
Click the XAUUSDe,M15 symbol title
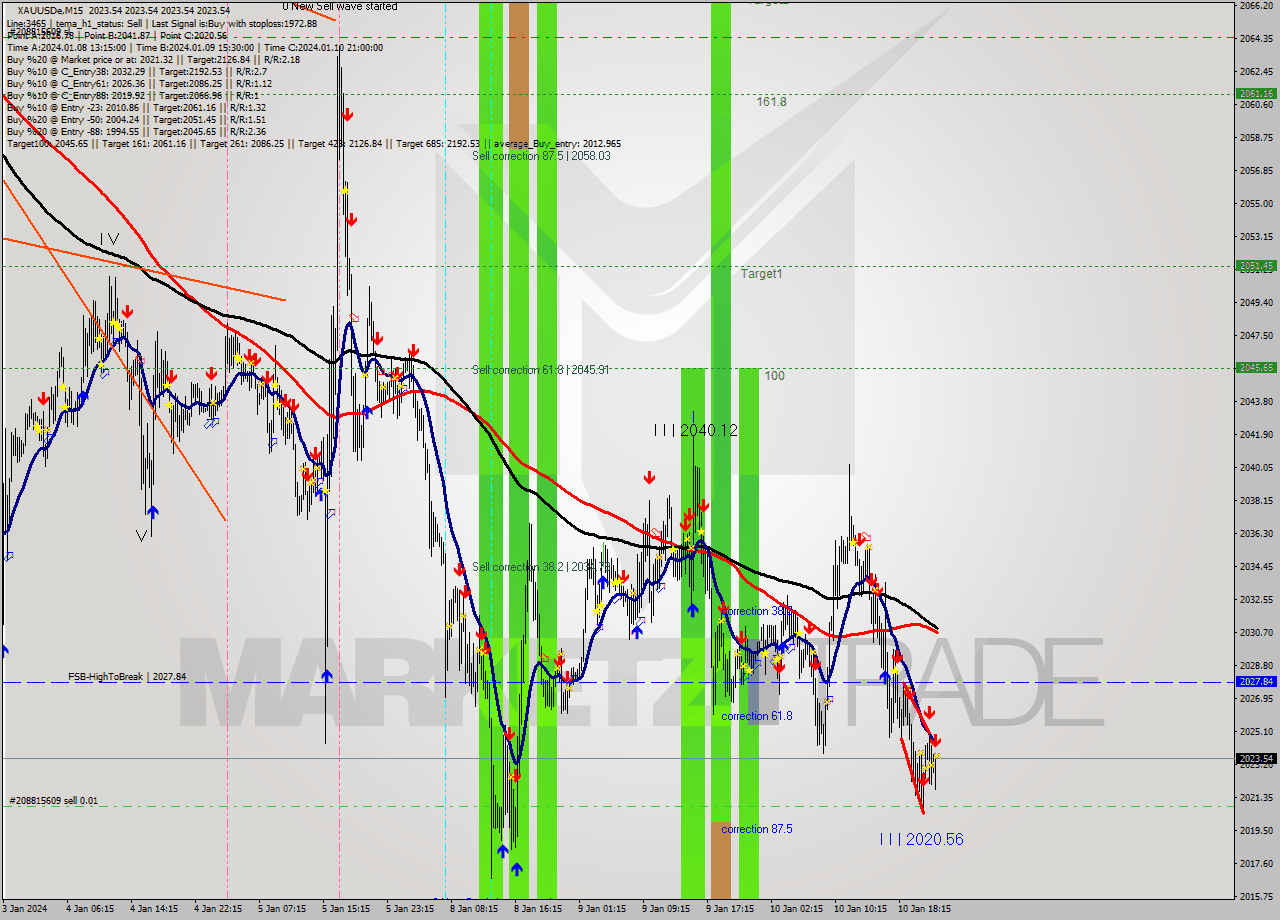[50, 10]
